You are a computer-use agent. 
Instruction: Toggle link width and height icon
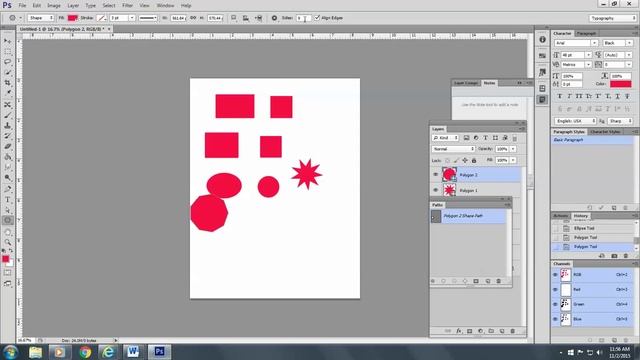point(193,18)
